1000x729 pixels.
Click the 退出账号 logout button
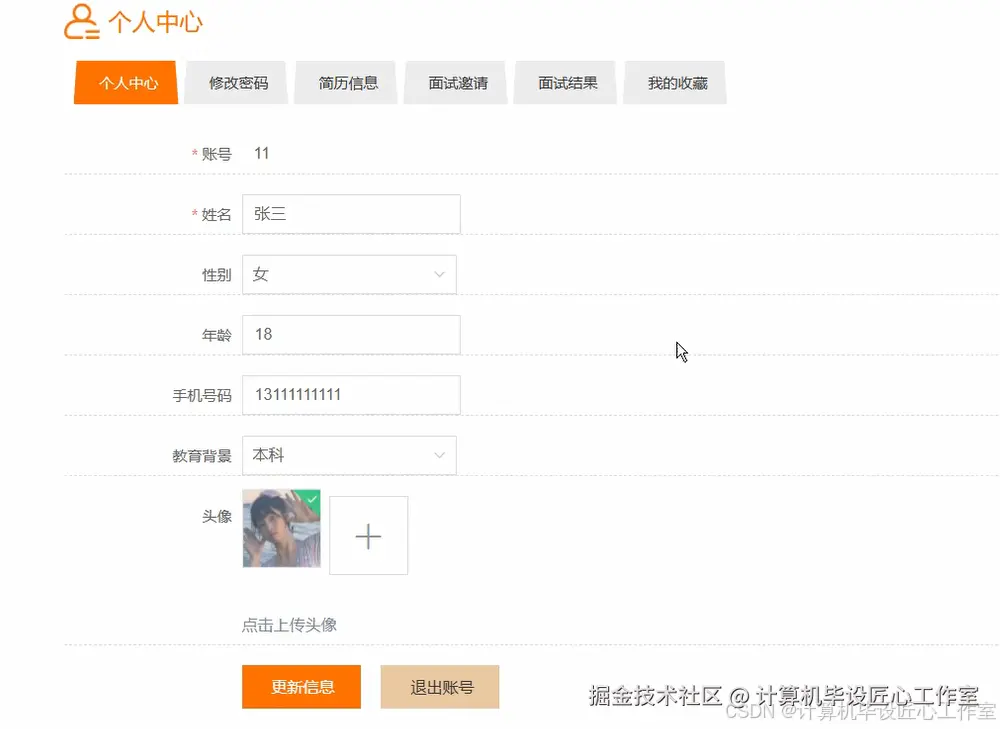[440, 687]
